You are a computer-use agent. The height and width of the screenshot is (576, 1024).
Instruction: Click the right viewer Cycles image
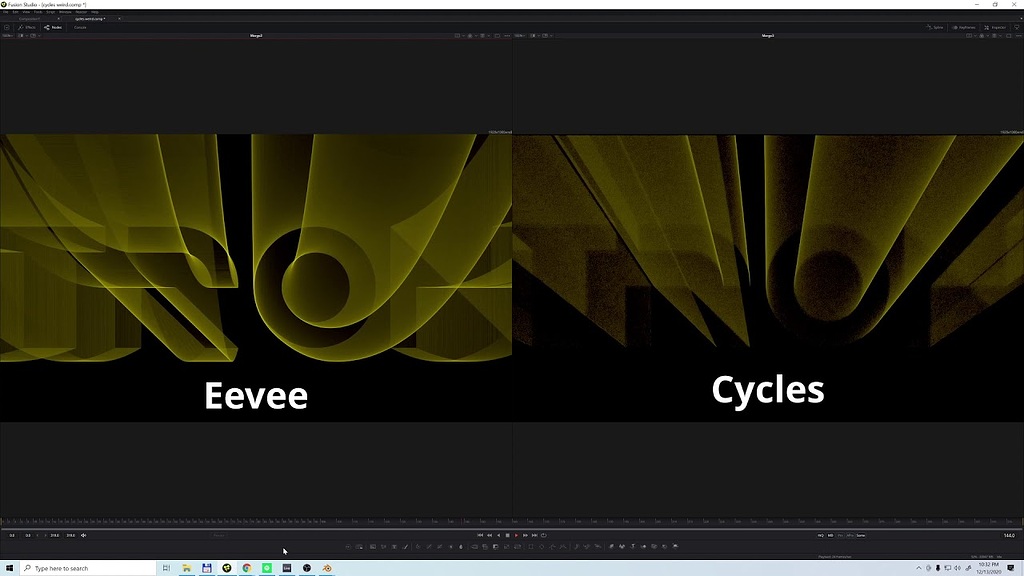pos(768,278)
